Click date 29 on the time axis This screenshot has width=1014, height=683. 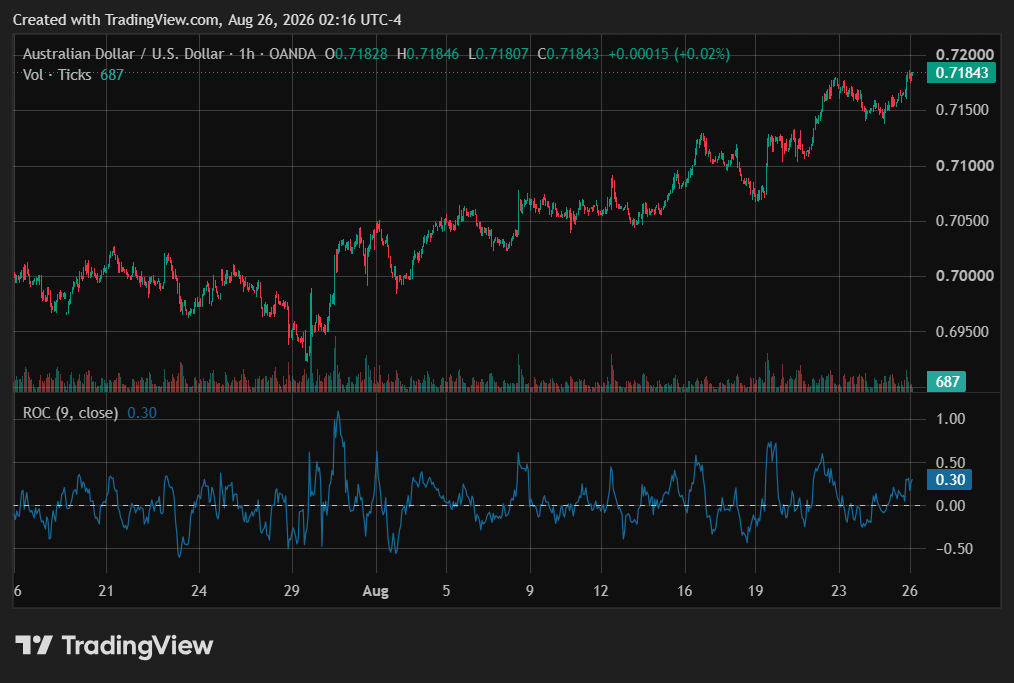292,591
